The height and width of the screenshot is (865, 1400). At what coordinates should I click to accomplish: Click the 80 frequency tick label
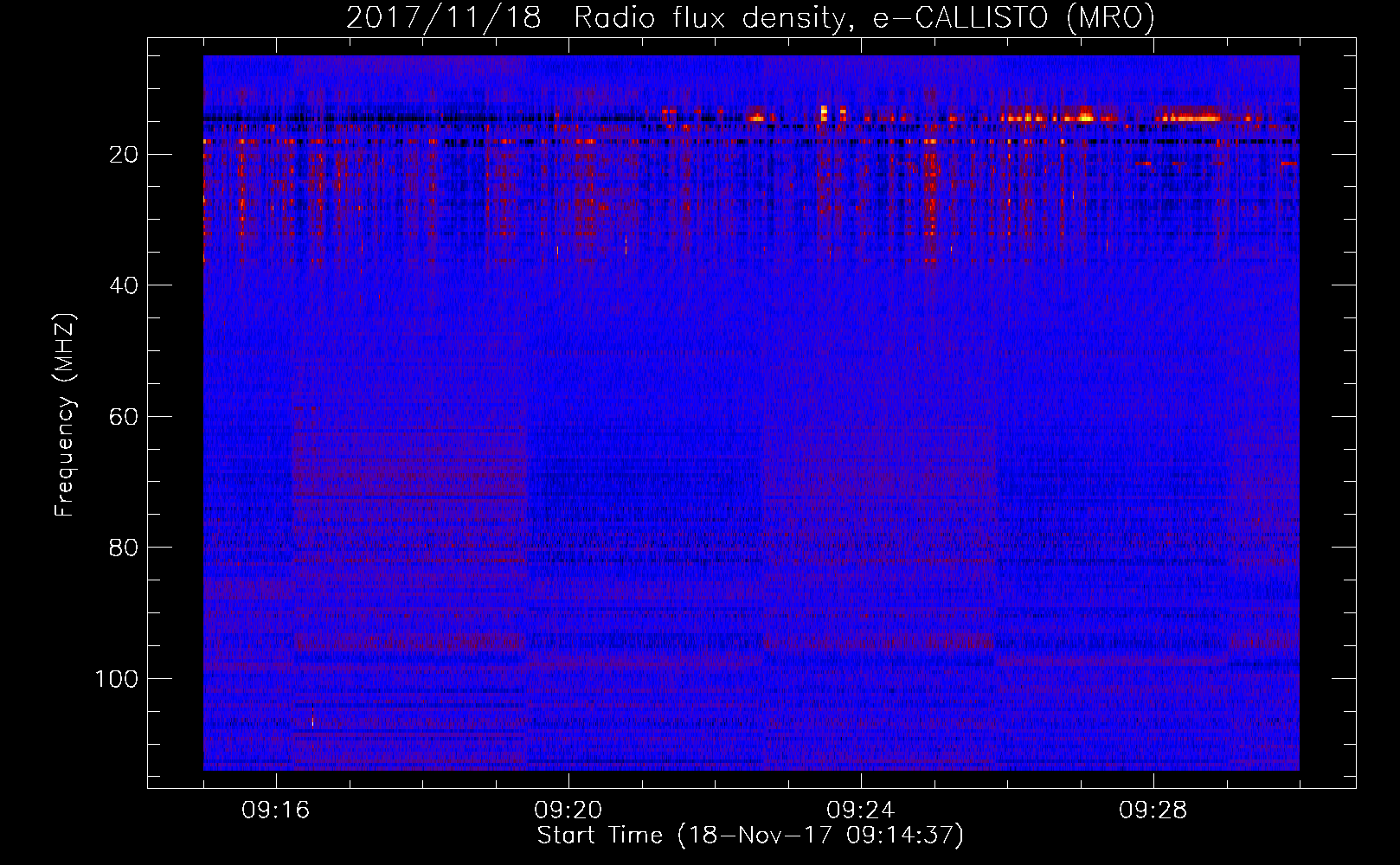tap(124, 548)
